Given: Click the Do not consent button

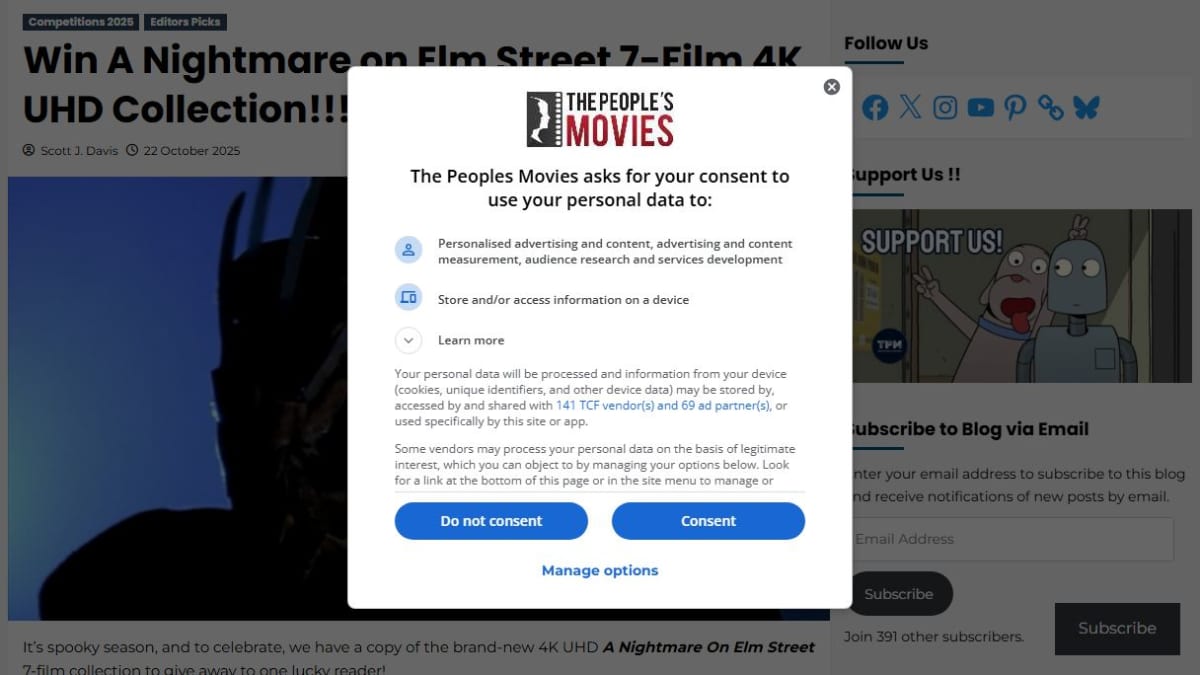Looking at the screenshot, I should click(491, 521).
